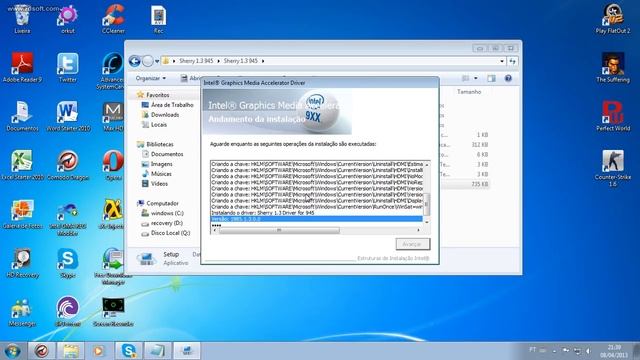Open HD Recovery desktop icon

pyautogui.click(x=22, y=263)
